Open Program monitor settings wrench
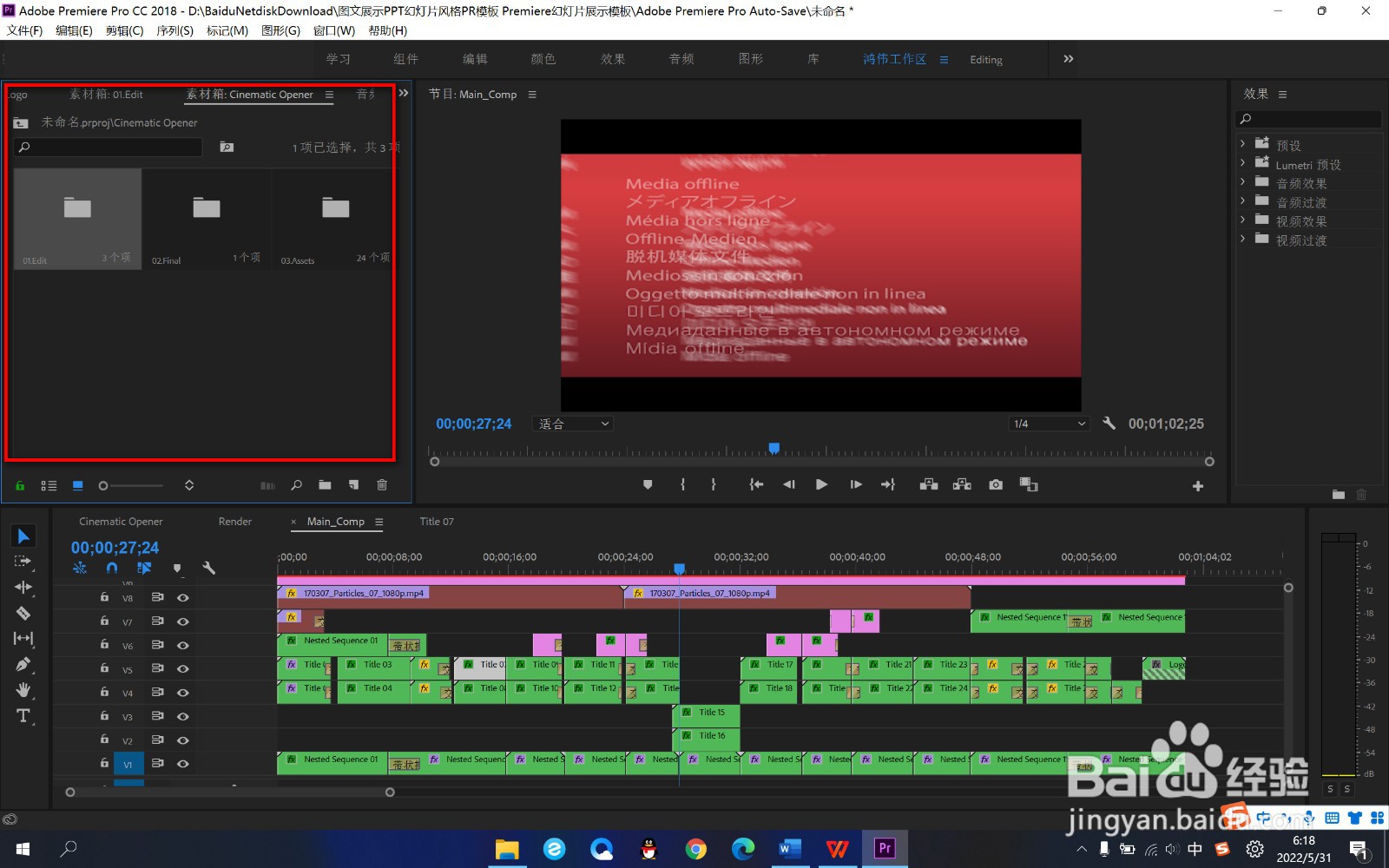 (1109, 424)
